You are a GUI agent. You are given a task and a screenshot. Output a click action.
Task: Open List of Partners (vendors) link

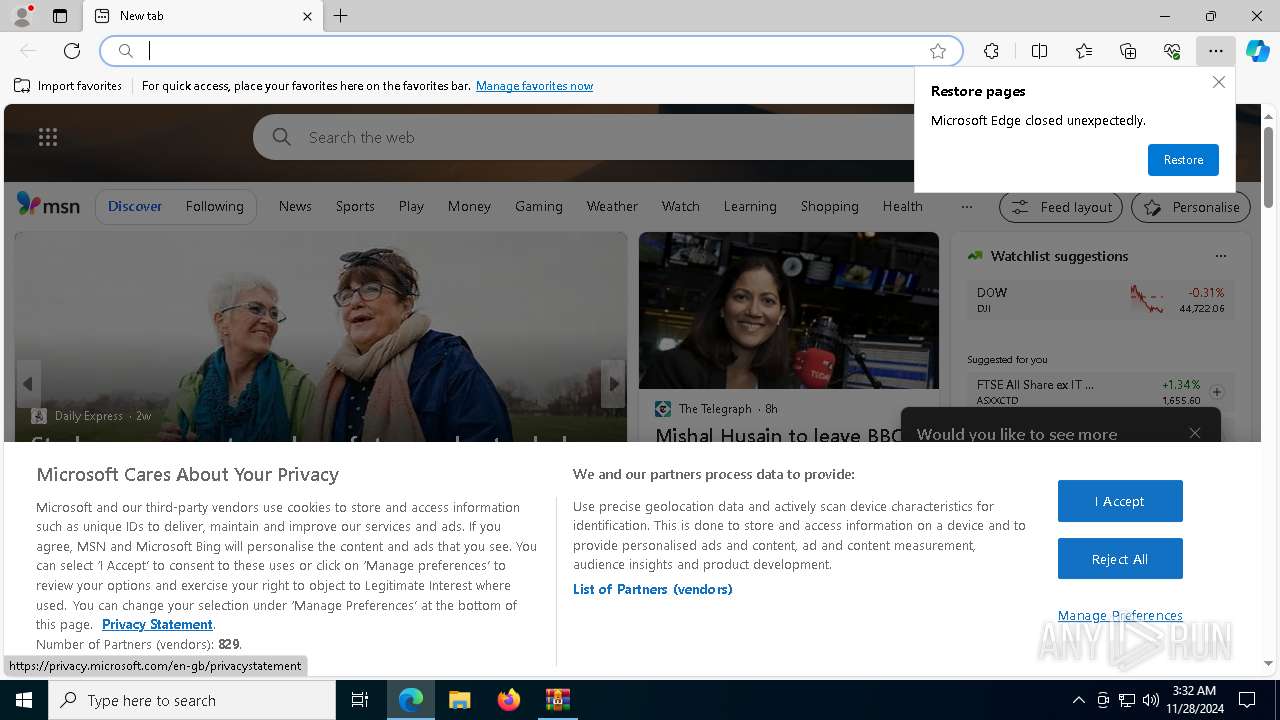[x=653, y=589]
